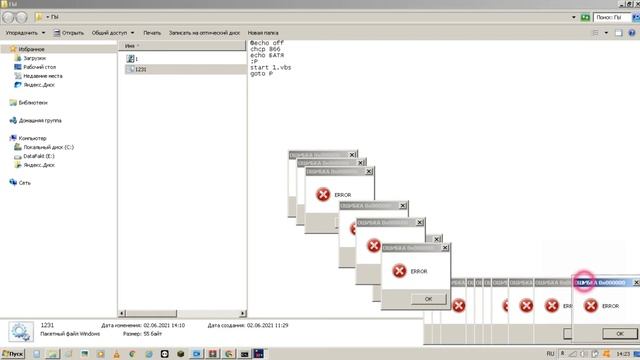Click the change view icon
Image resolution: width=640 pixels, height=360 pixels.
pos(596,33)
